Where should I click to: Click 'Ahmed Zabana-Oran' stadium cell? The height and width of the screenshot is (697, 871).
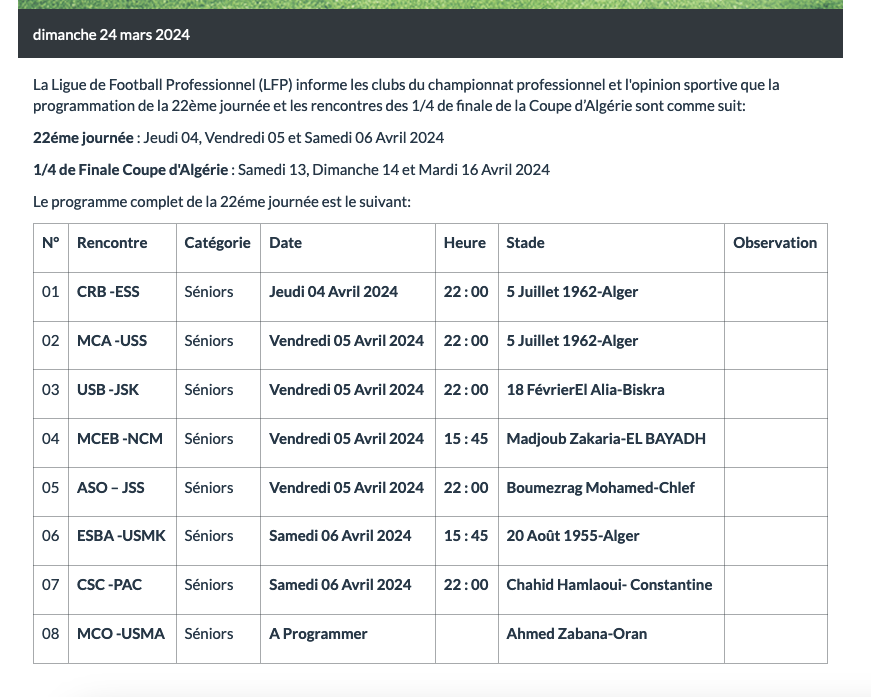coord(576,634)
